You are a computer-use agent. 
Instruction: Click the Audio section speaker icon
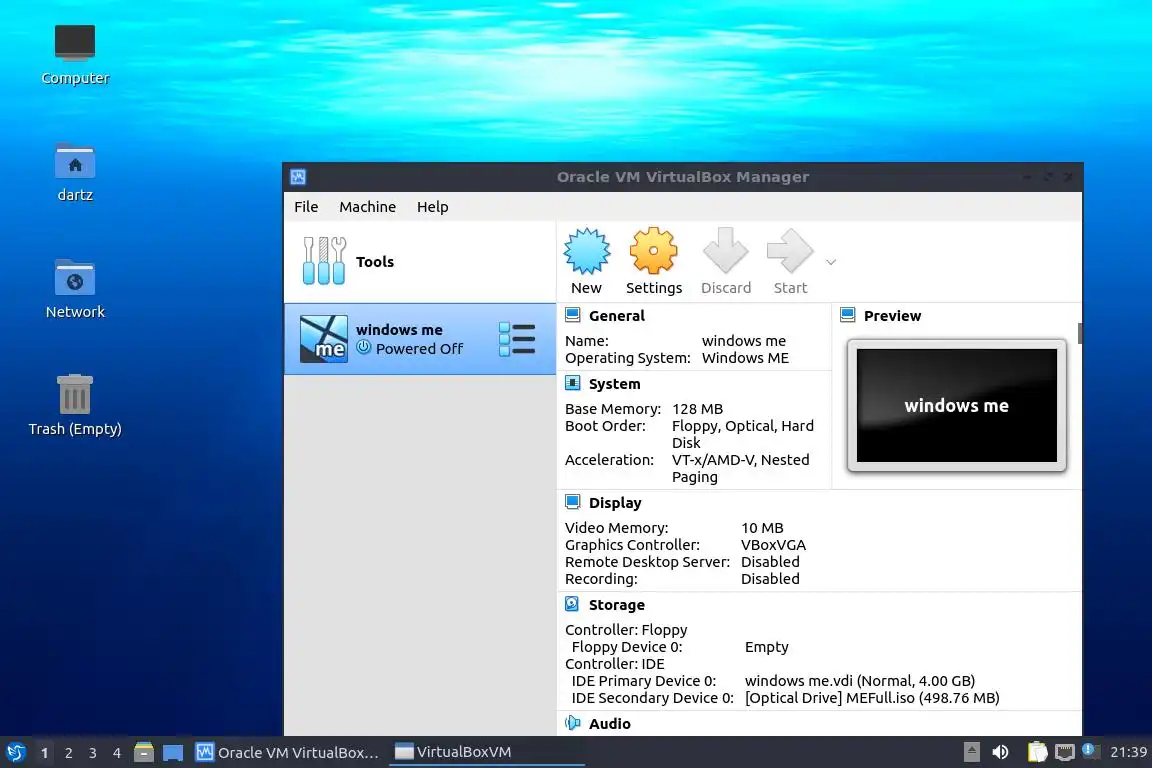(x=572, y=723)
